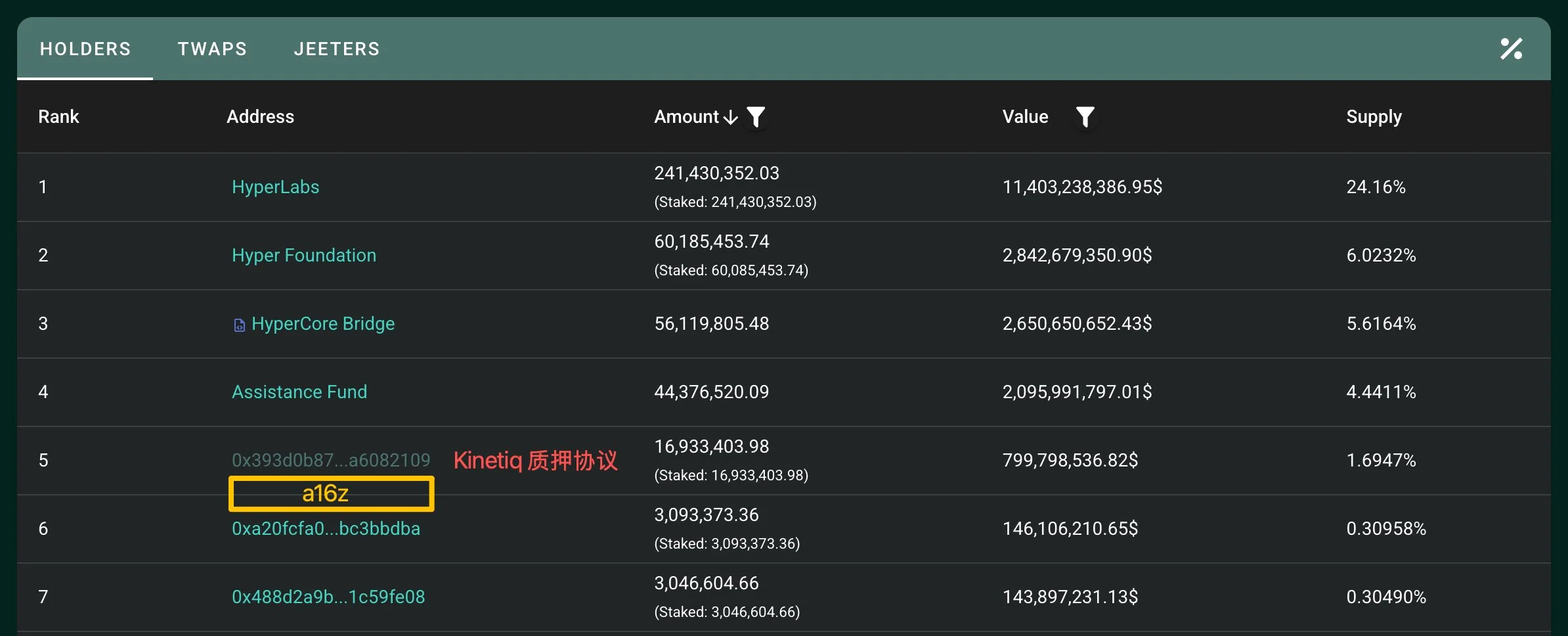Toggle the percent display icon

click(x=1511, y=49)
